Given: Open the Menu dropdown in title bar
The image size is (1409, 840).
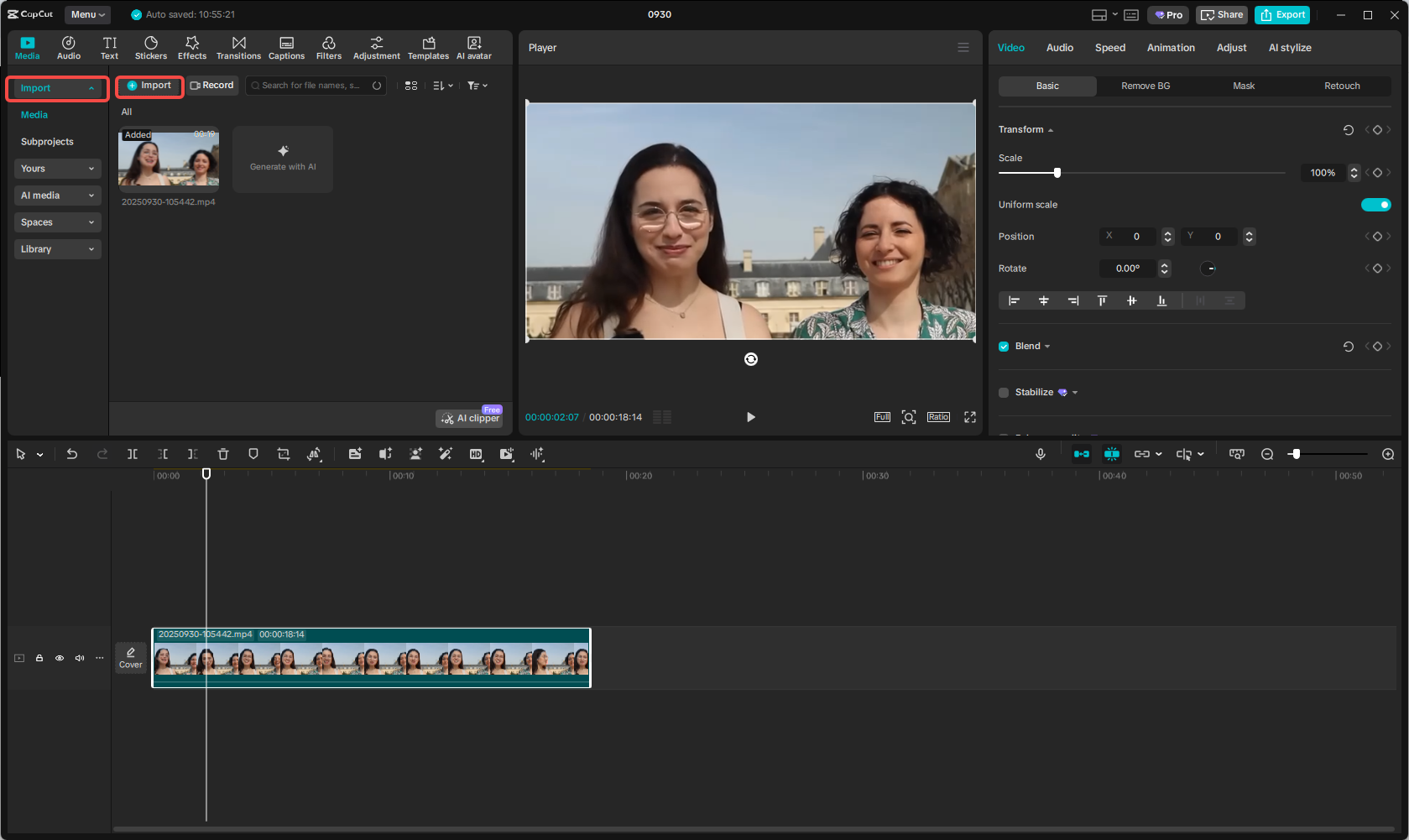Looking at the screenshot, I should [87, 14].
